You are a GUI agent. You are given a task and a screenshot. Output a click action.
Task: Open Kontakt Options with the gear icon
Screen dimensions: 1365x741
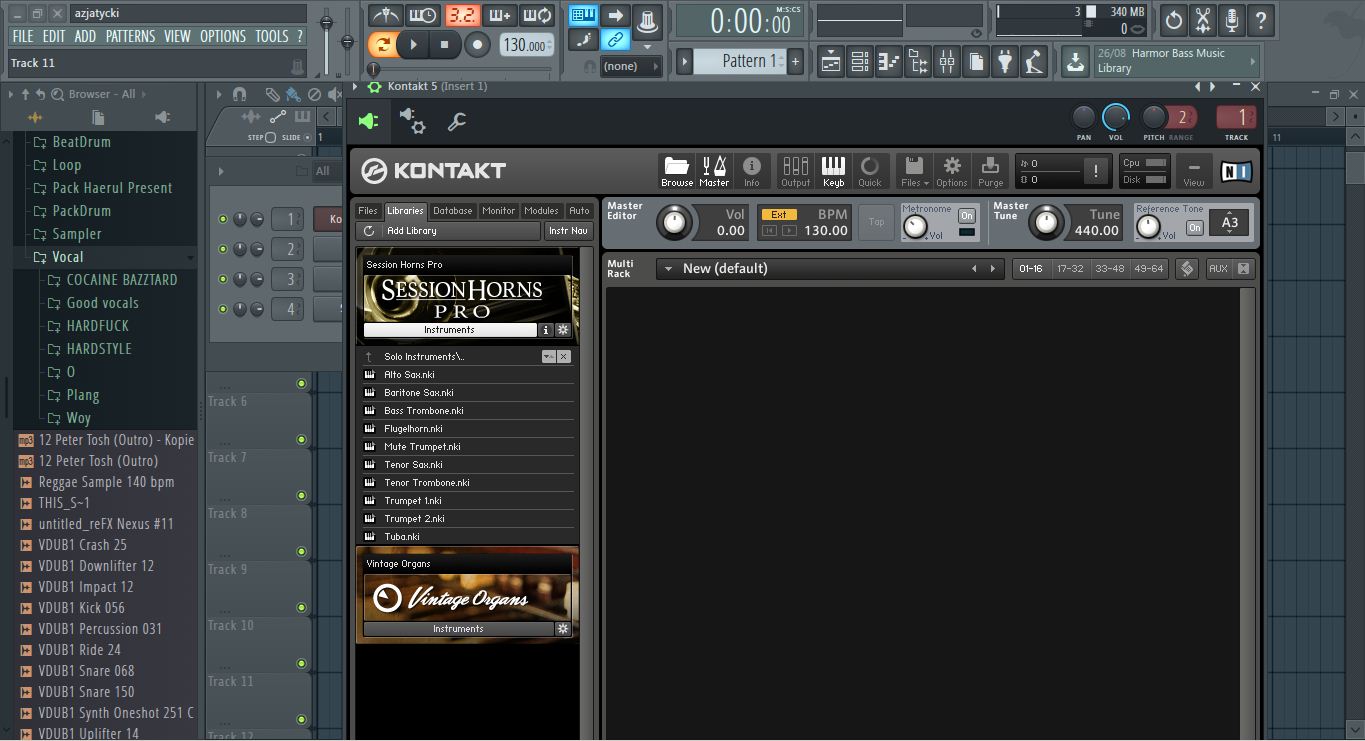coord(951,170)
